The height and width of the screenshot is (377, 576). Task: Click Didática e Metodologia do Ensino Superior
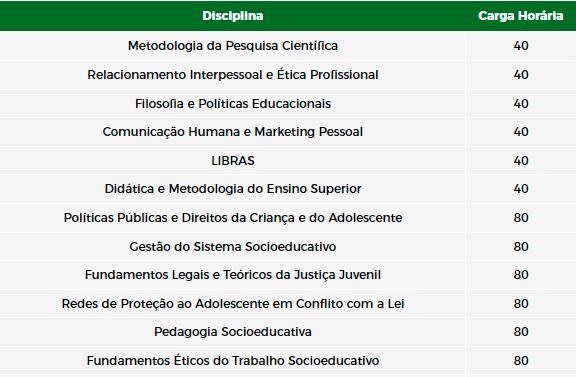coord(233,189)
